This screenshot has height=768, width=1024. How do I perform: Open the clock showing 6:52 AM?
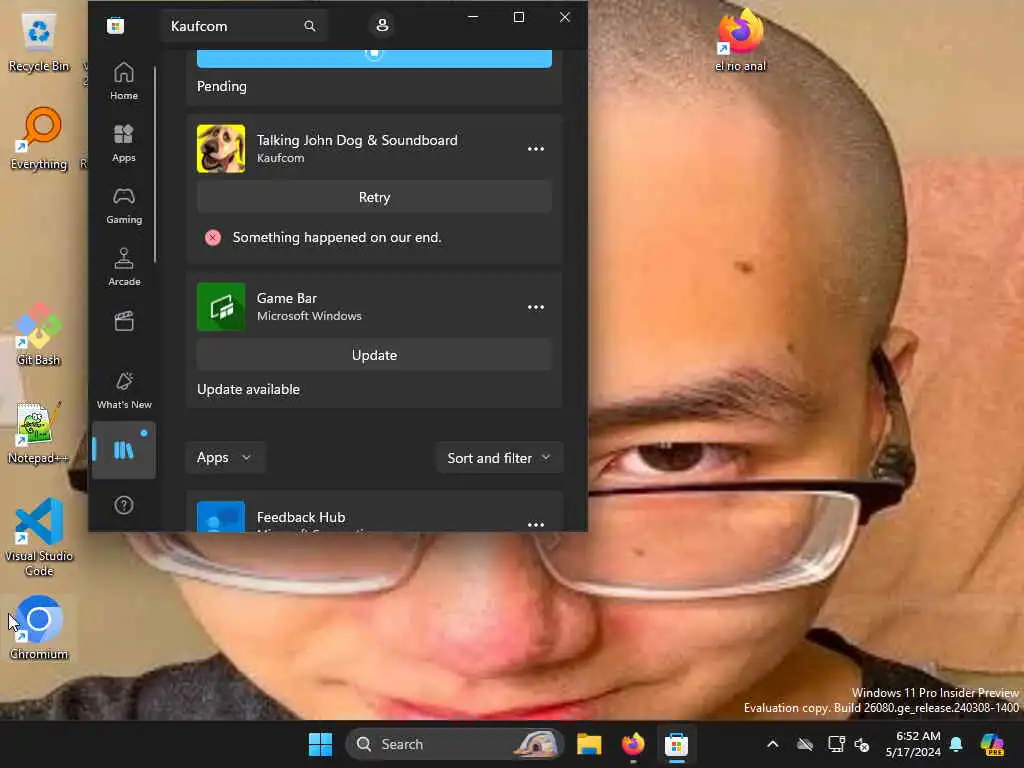913,744
